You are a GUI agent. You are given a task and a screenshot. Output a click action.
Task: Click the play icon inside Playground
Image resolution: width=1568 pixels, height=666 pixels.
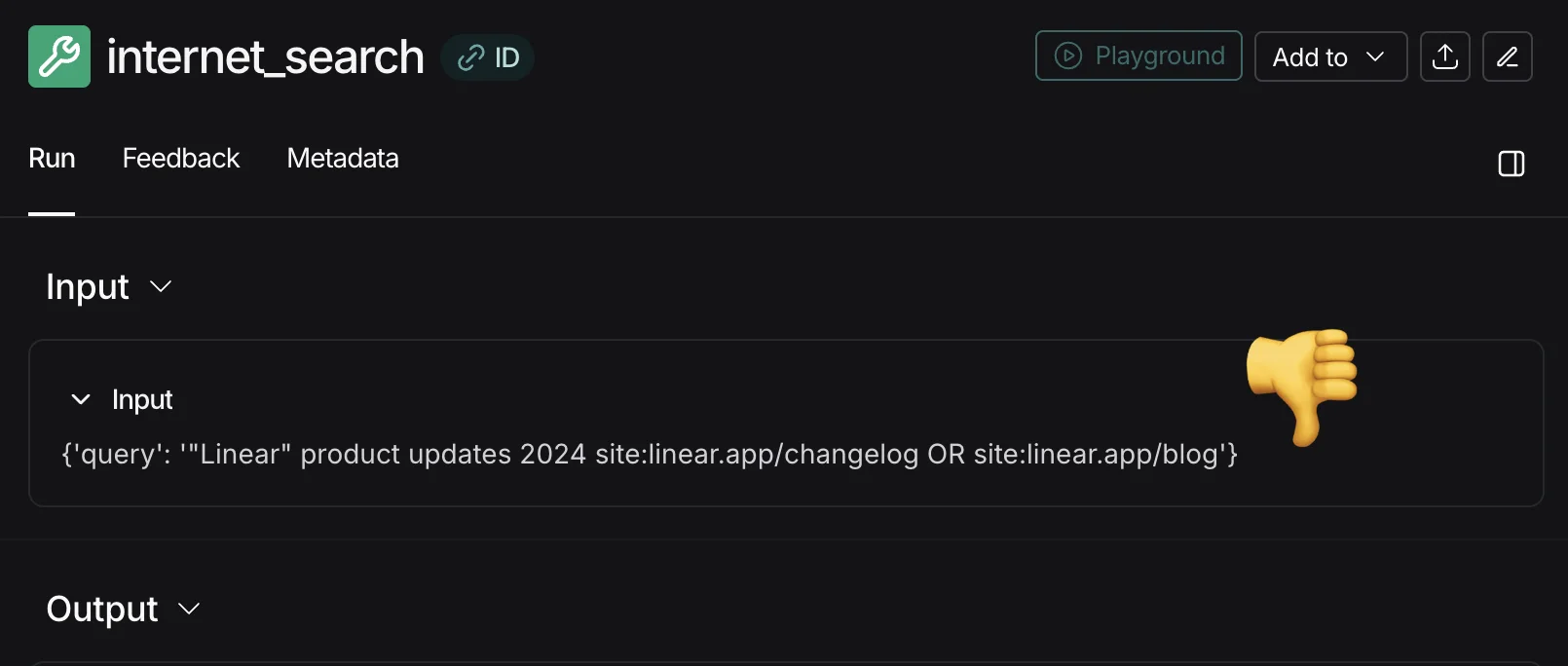click(x=1068, y=56)
